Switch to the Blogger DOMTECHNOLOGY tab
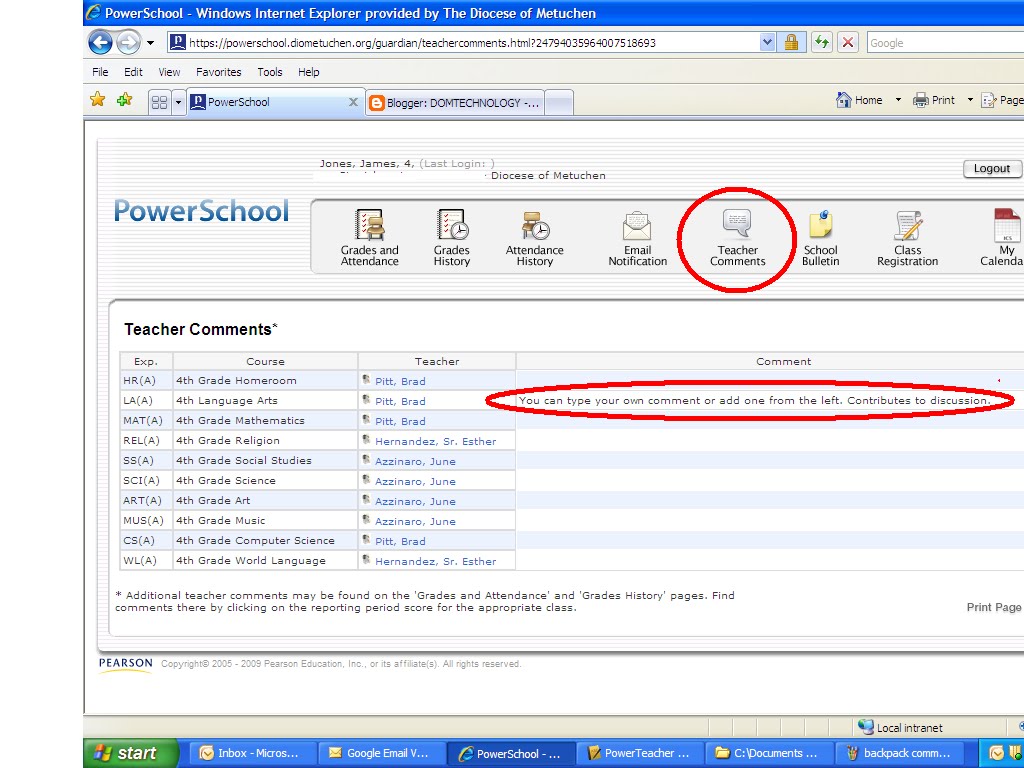 coord(455,103)
